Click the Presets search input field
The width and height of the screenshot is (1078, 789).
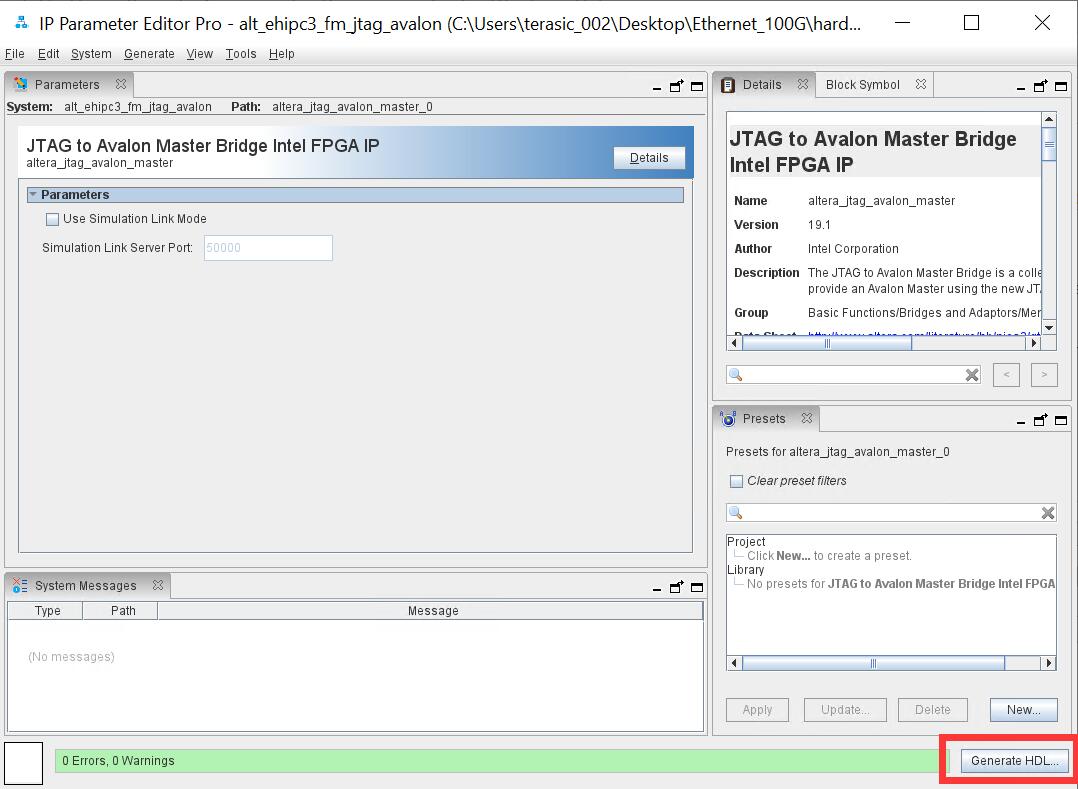(892, 513)
